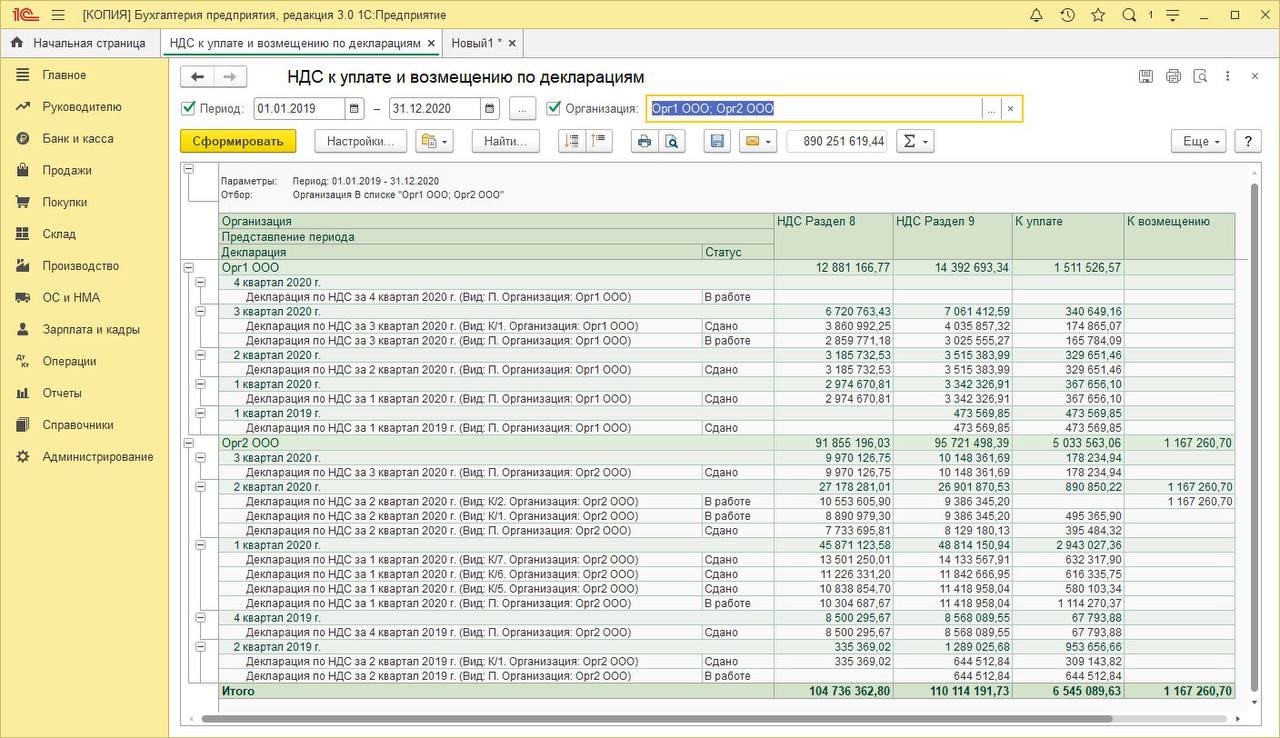Collapse the Орг2 ООО group
Viewport: 1280px width, 738px height.
click(188, 443)
